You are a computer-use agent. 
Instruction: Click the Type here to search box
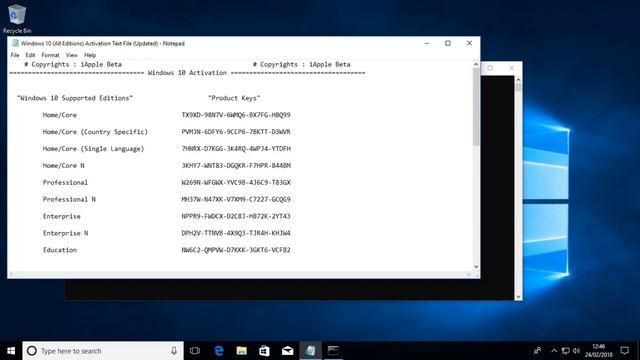pyautogui.click(x=103, y=351)
